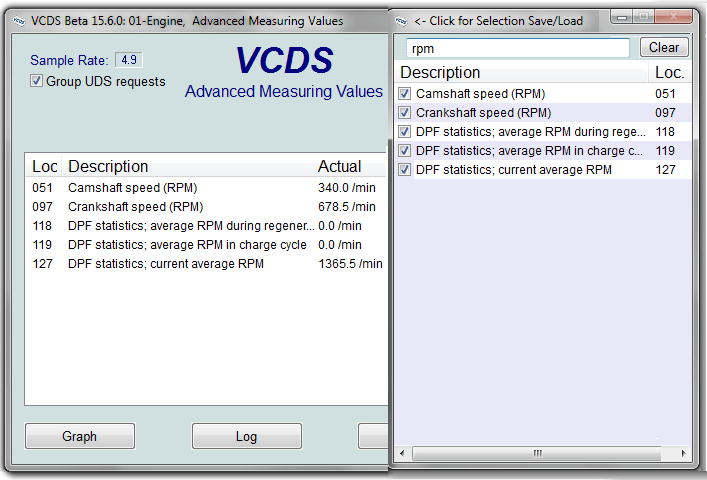Select row 097 Crankshaft speed (RPM) in values table
Viewport: 707px width, 480px height.
click(x=207, y=207)
